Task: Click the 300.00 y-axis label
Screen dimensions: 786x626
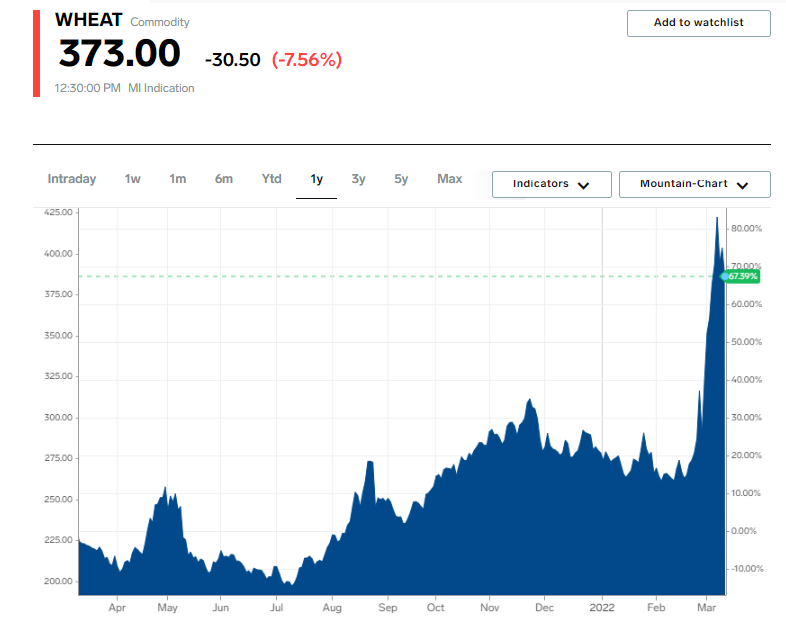Action: point(58,418)
